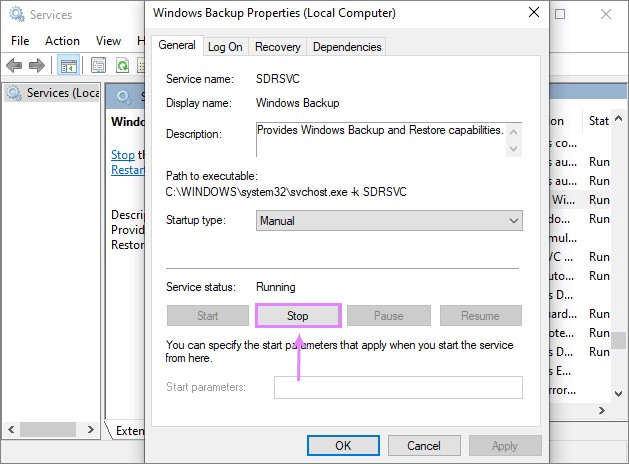
Task: Toggle the Show/Hide Console Tree icon
Action: tap(69, 66)
